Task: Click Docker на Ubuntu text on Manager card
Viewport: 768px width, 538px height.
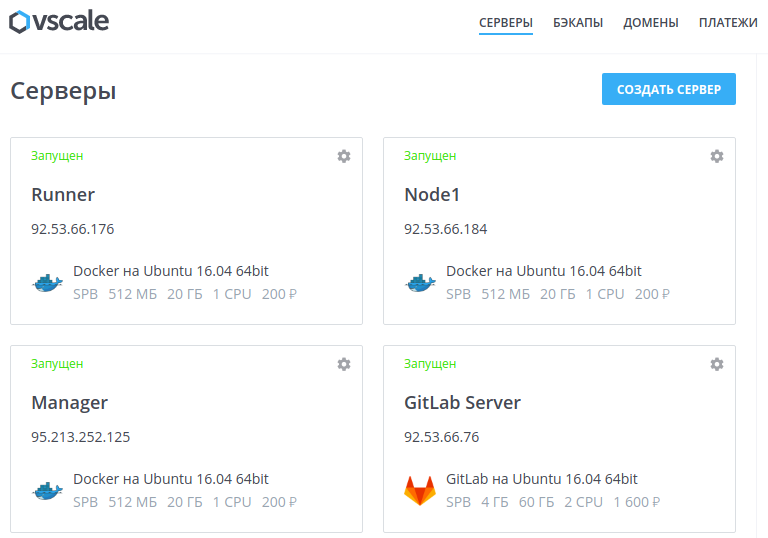Action: [x=170, y=479]
